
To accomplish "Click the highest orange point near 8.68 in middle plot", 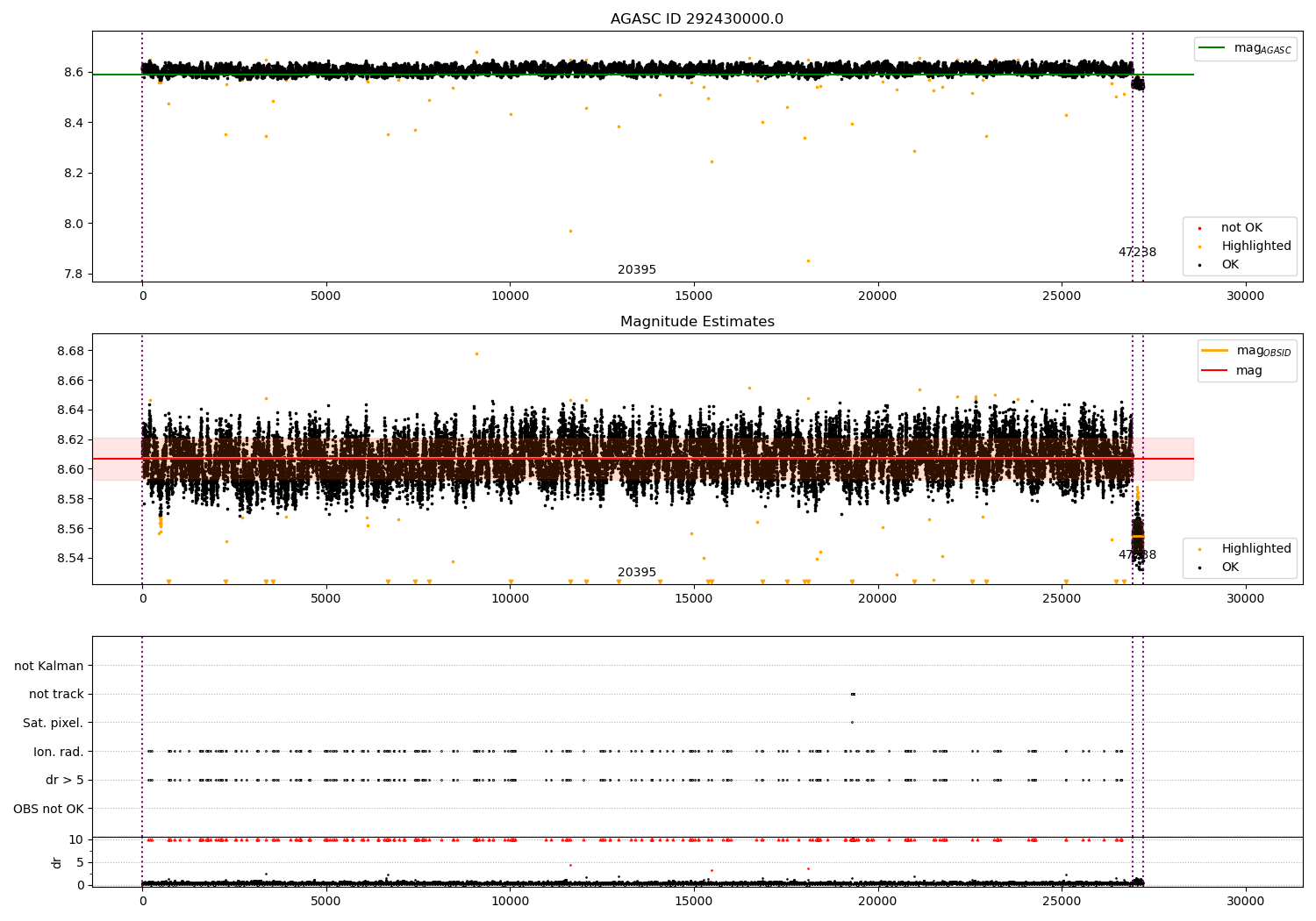I will (476, 353).
